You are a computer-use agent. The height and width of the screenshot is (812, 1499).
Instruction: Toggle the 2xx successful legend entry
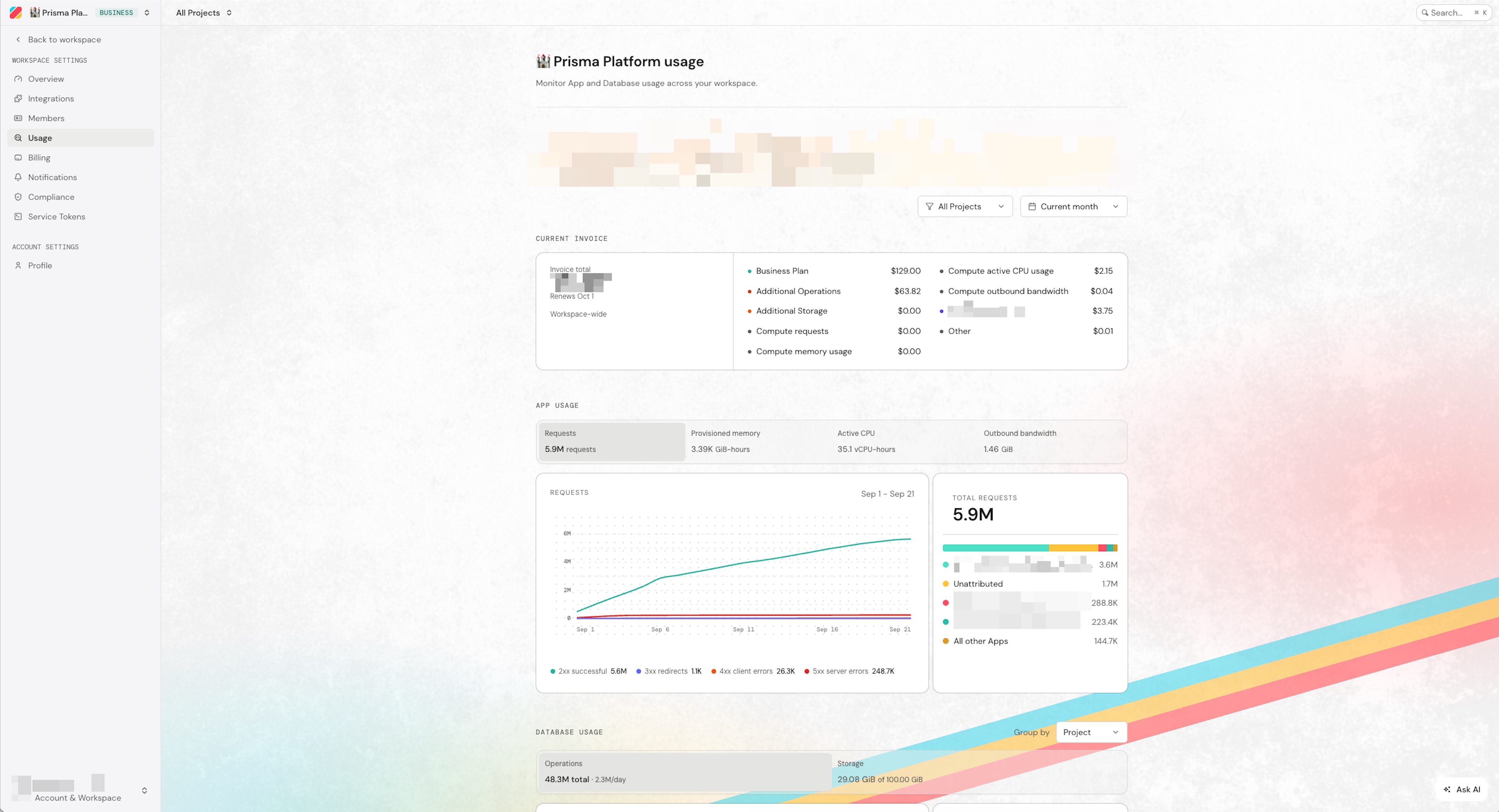pos(588,671)
